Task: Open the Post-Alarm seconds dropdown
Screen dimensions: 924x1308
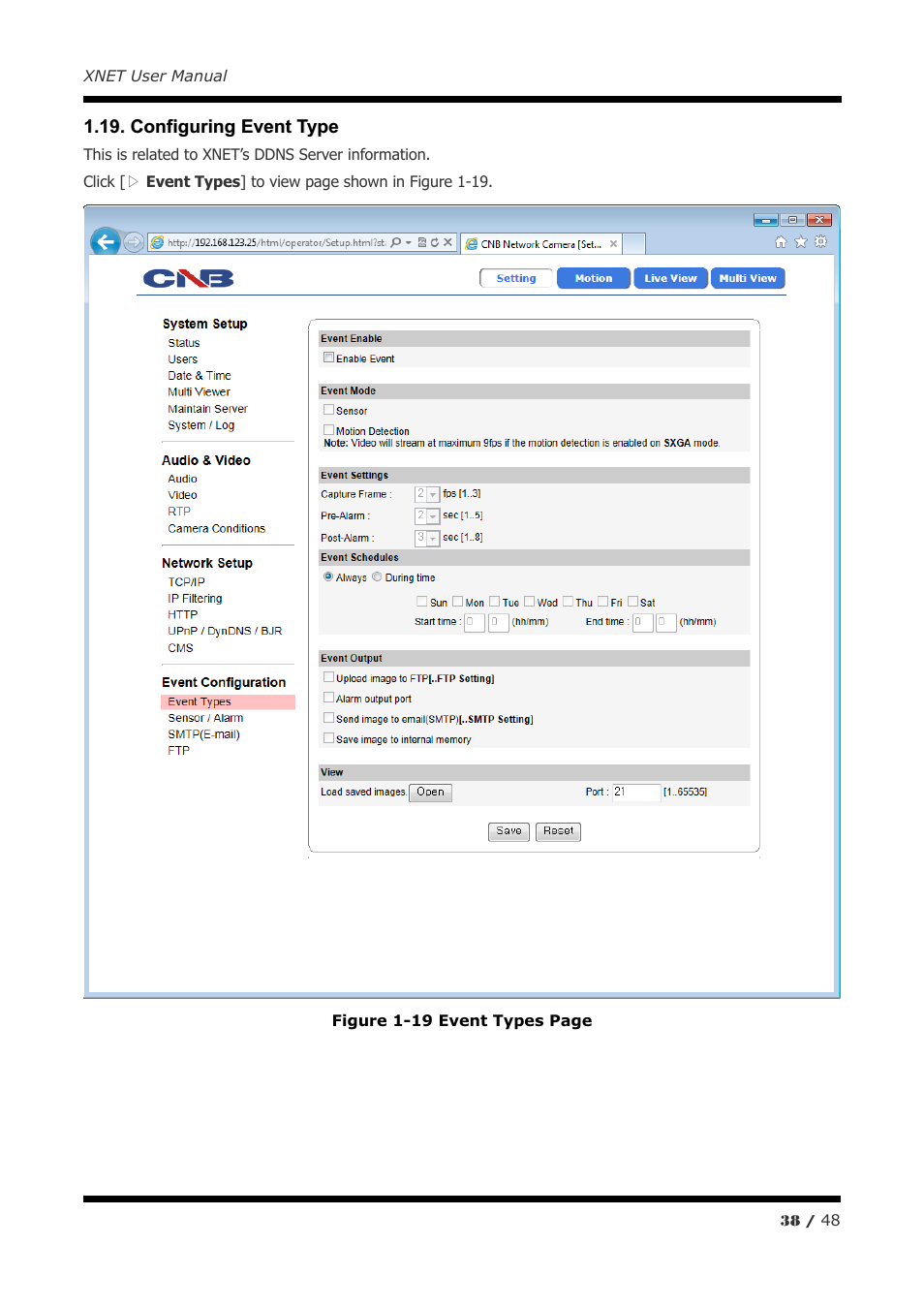Action: 427,537
